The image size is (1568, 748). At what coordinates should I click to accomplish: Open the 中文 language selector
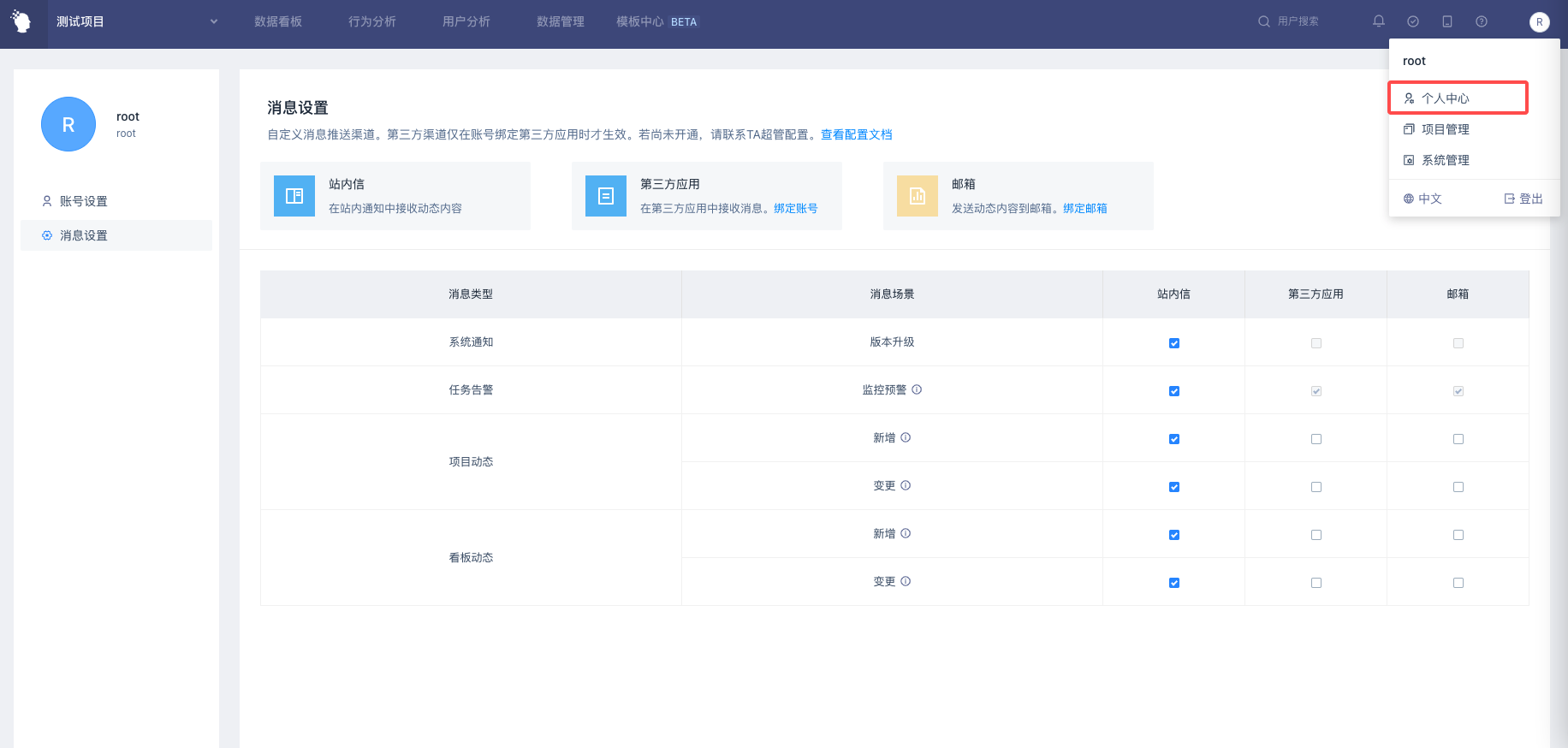click(1422, 199)
